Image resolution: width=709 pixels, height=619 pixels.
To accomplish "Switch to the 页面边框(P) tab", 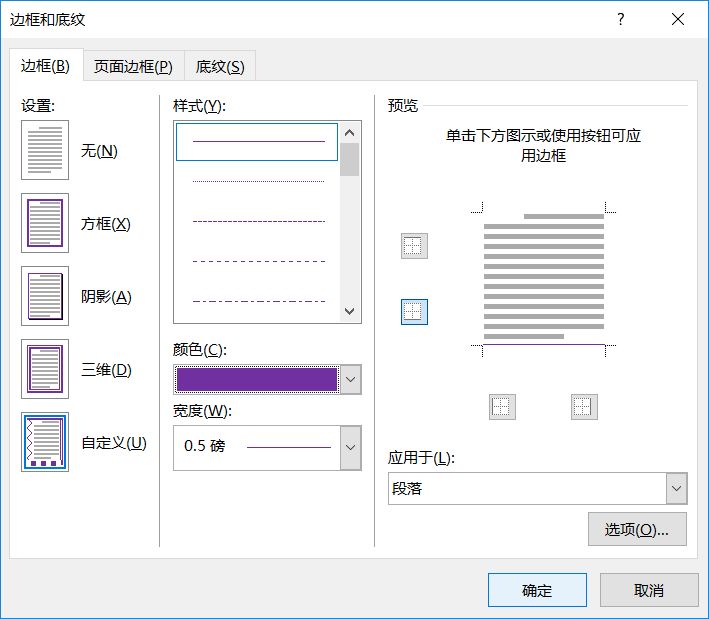I will point(133,66).
